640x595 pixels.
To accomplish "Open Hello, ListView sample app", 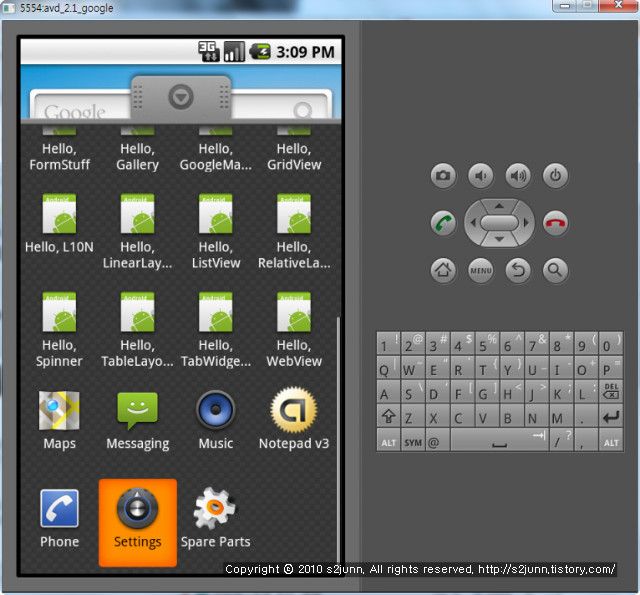I will coord(216,231).
